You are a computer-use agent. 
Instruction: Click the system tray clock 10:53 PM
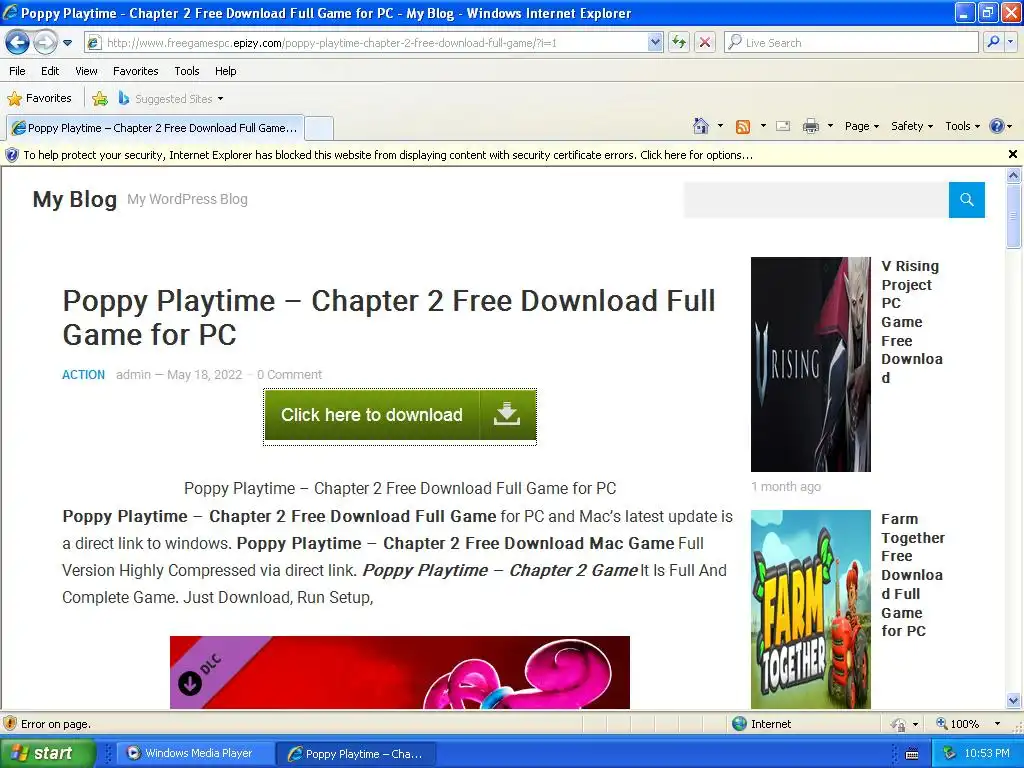987,754
